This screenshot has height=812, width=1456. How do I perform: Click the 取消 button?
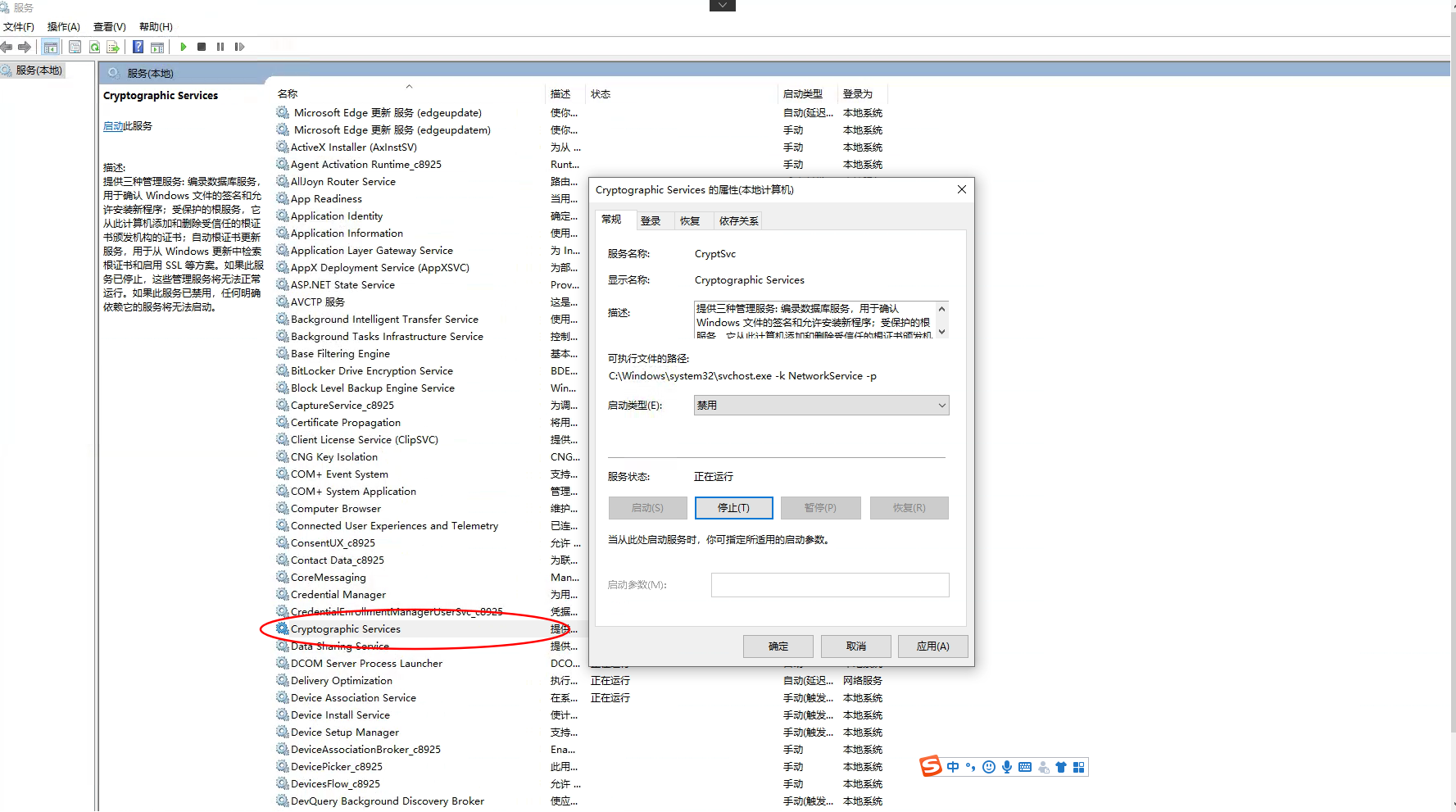click(855, 646)
